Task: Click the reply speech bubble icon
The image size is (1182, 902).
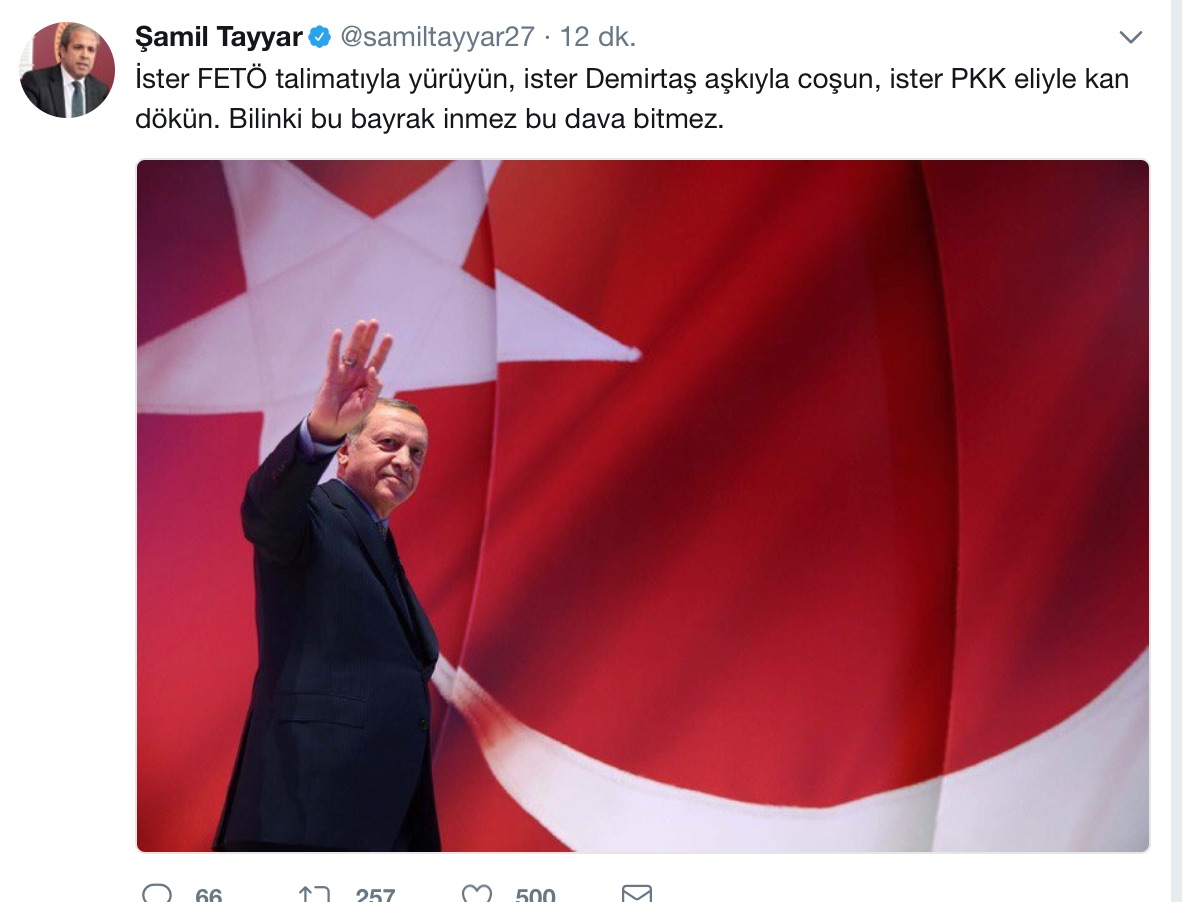Action: pyautogui.click(x=157, y=894)
